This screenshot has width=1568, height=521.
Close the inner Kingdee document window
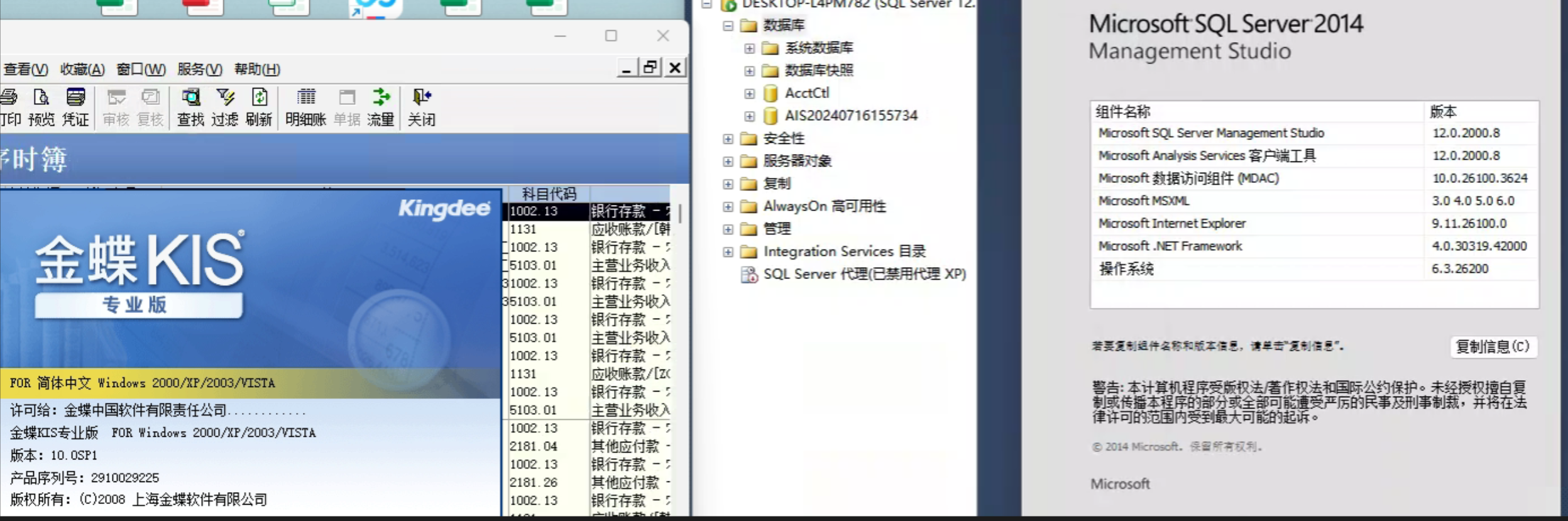tap(674, 67)
